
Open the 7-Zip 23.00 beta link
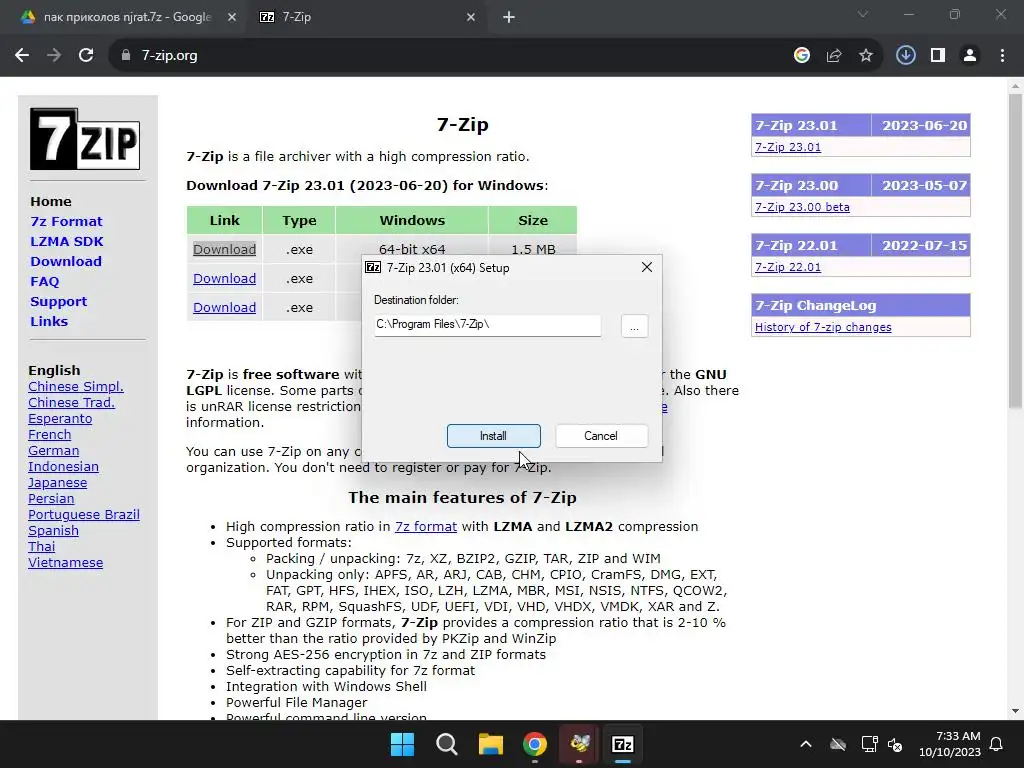[x=802, y=207]
